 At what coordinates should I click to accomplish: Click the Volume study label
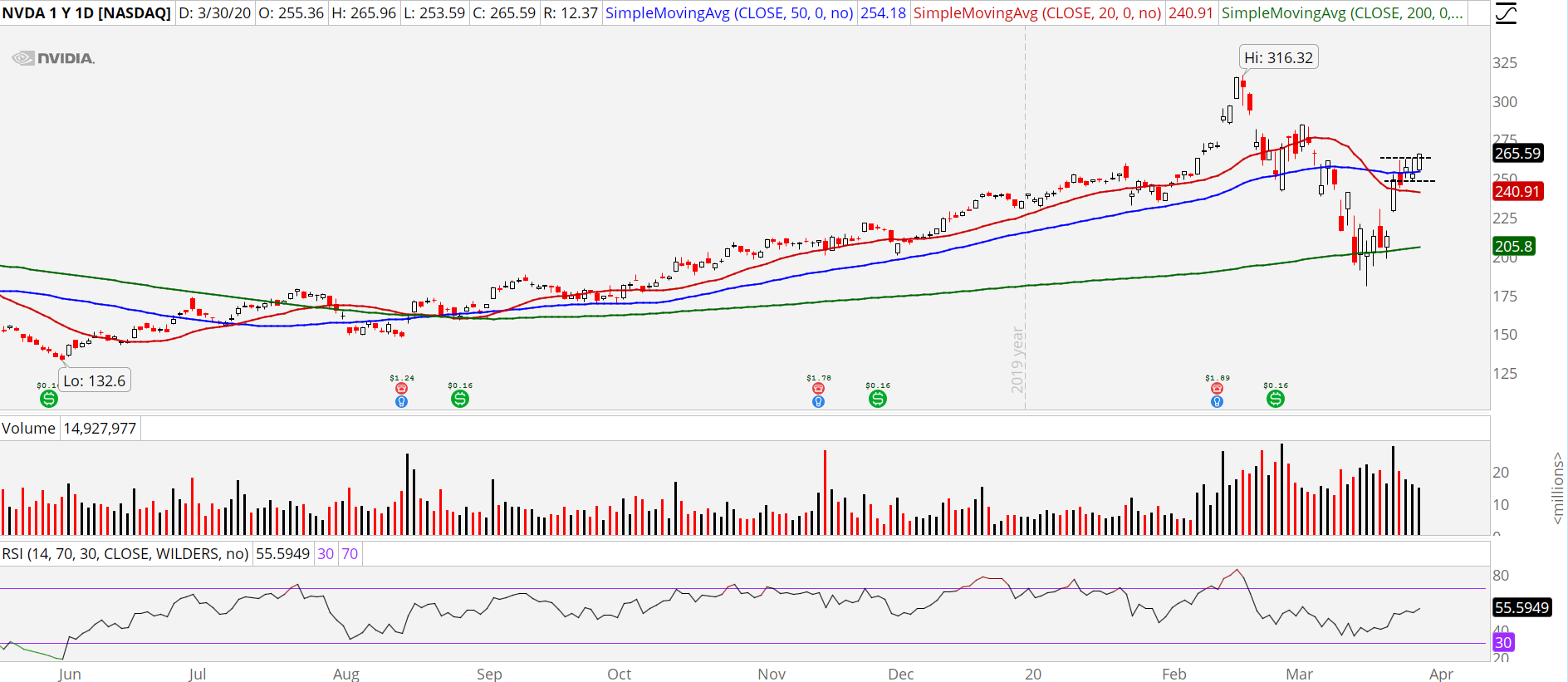(28, 429)
